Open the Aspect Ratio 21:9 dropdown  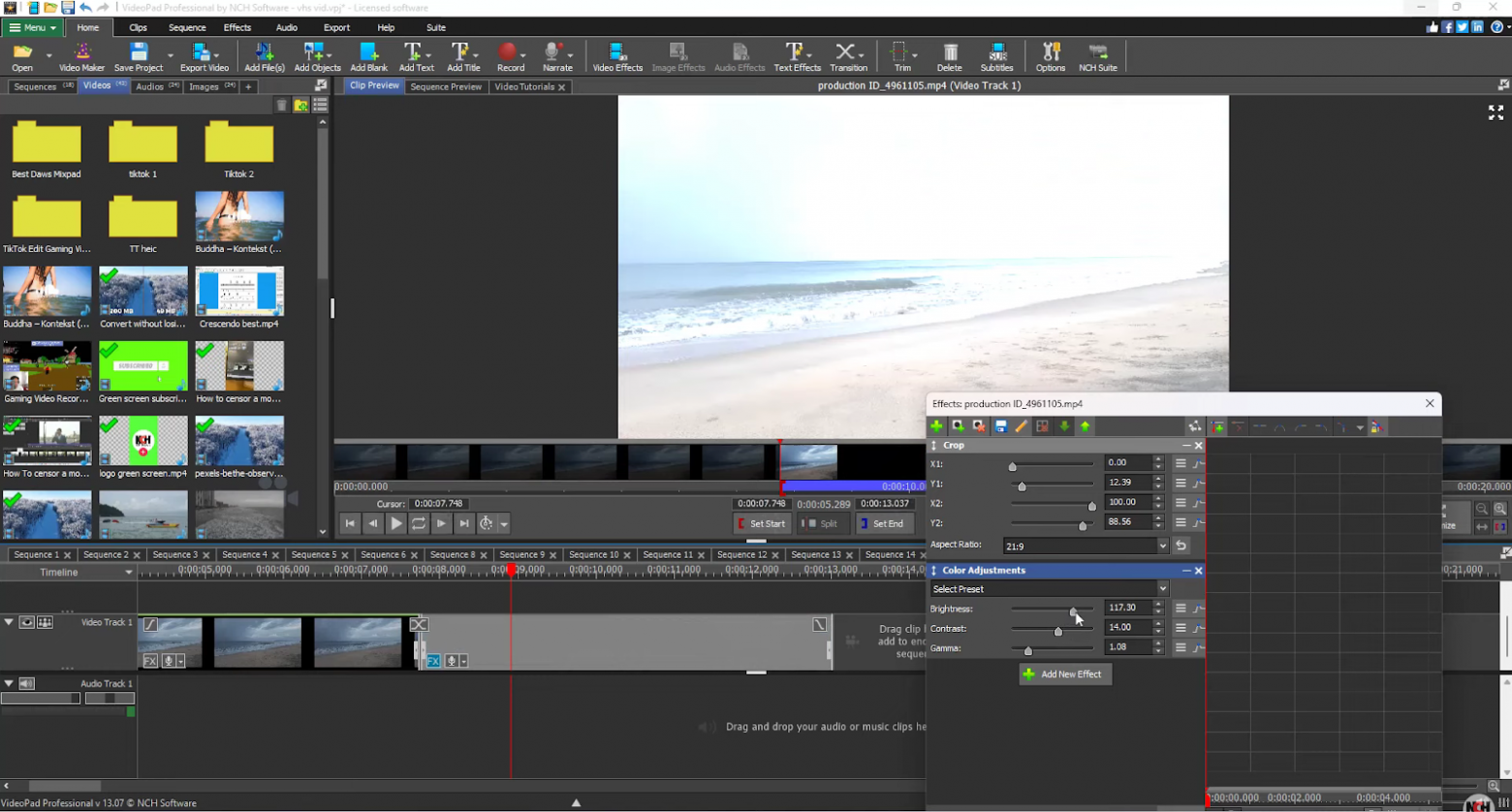(x=1163, y=547)
